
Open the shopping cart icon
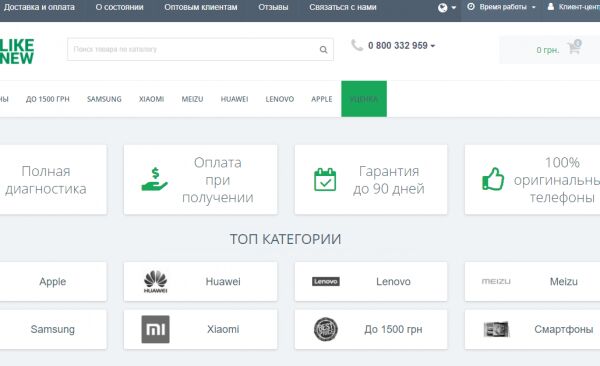coord(574,47)
